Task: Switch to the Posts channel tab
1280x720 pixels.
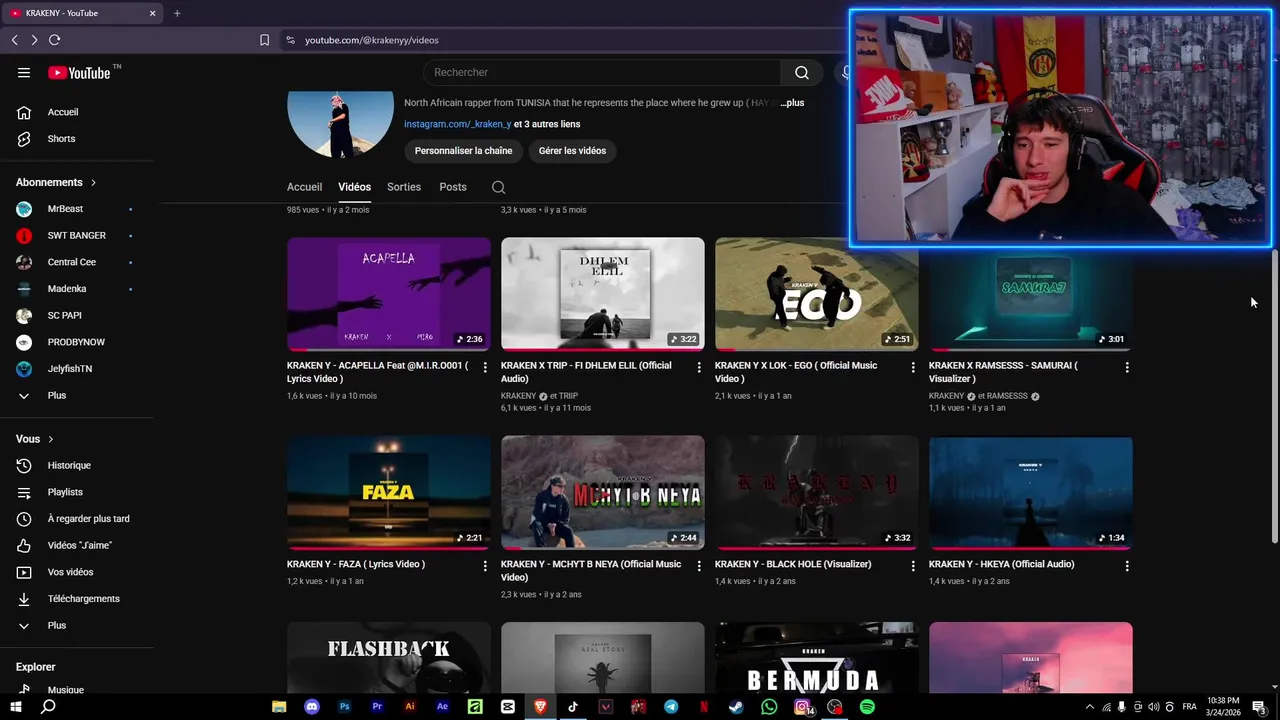Action: [x=453, y=187]
